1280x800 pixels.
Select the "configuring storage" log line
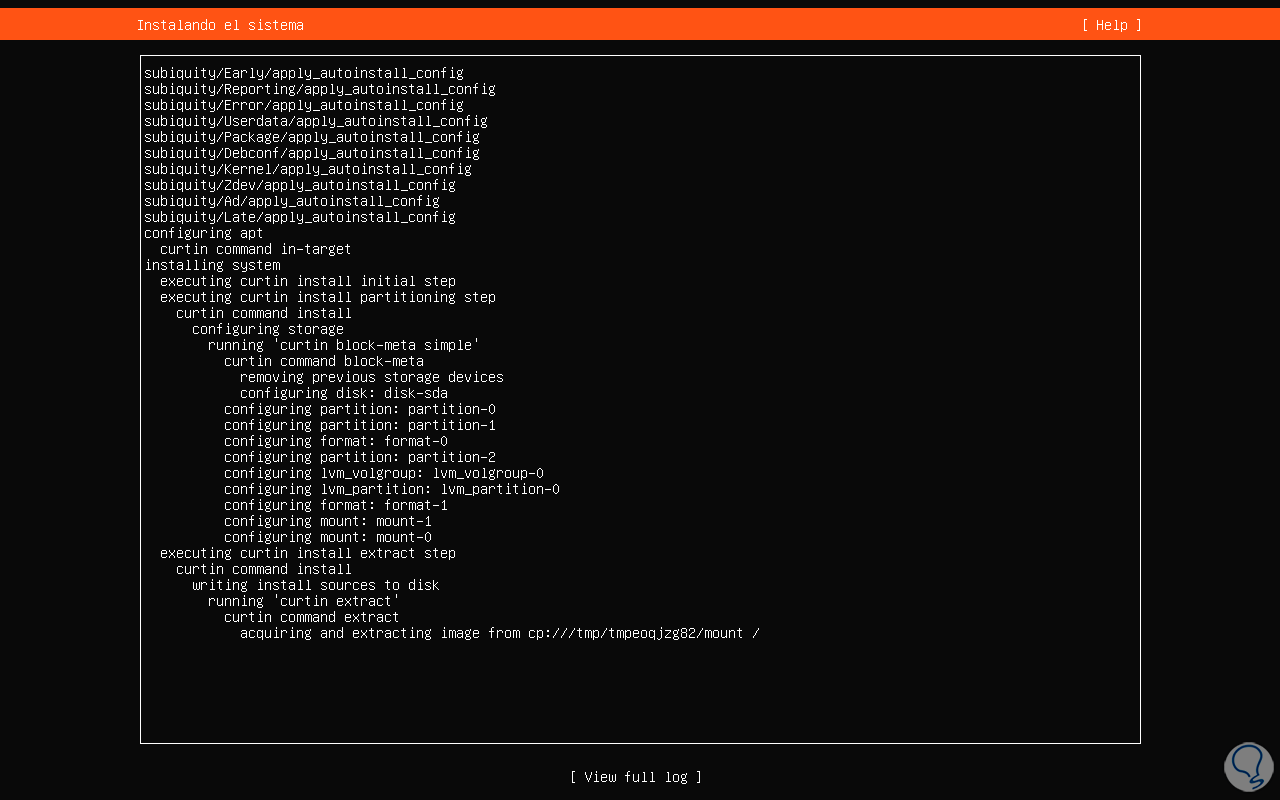pos(268,329)
